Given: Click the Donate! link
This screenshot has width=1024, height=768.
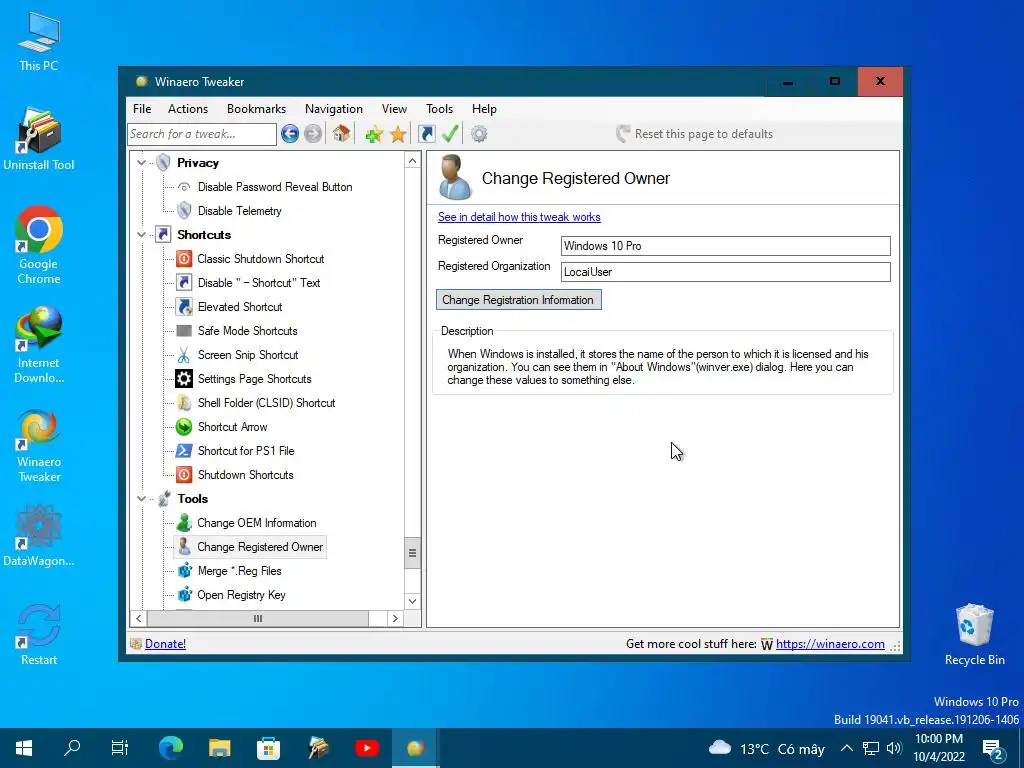Looking at the screenshot, I should click(165, 644).
